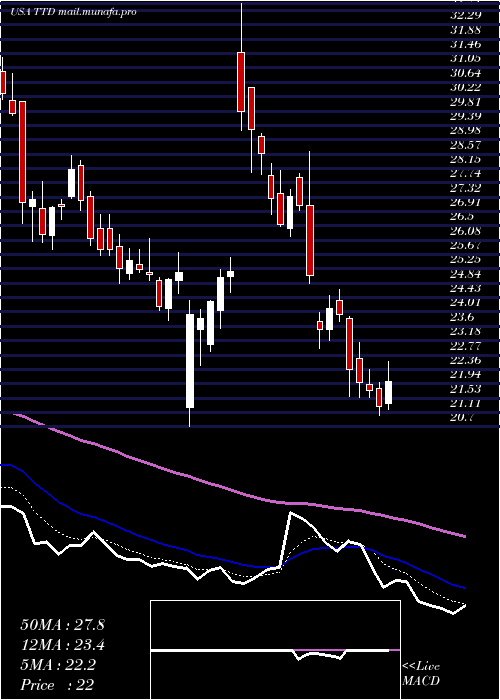
Task: Click the 27.32 price axis label
Action: coord(465,188)
